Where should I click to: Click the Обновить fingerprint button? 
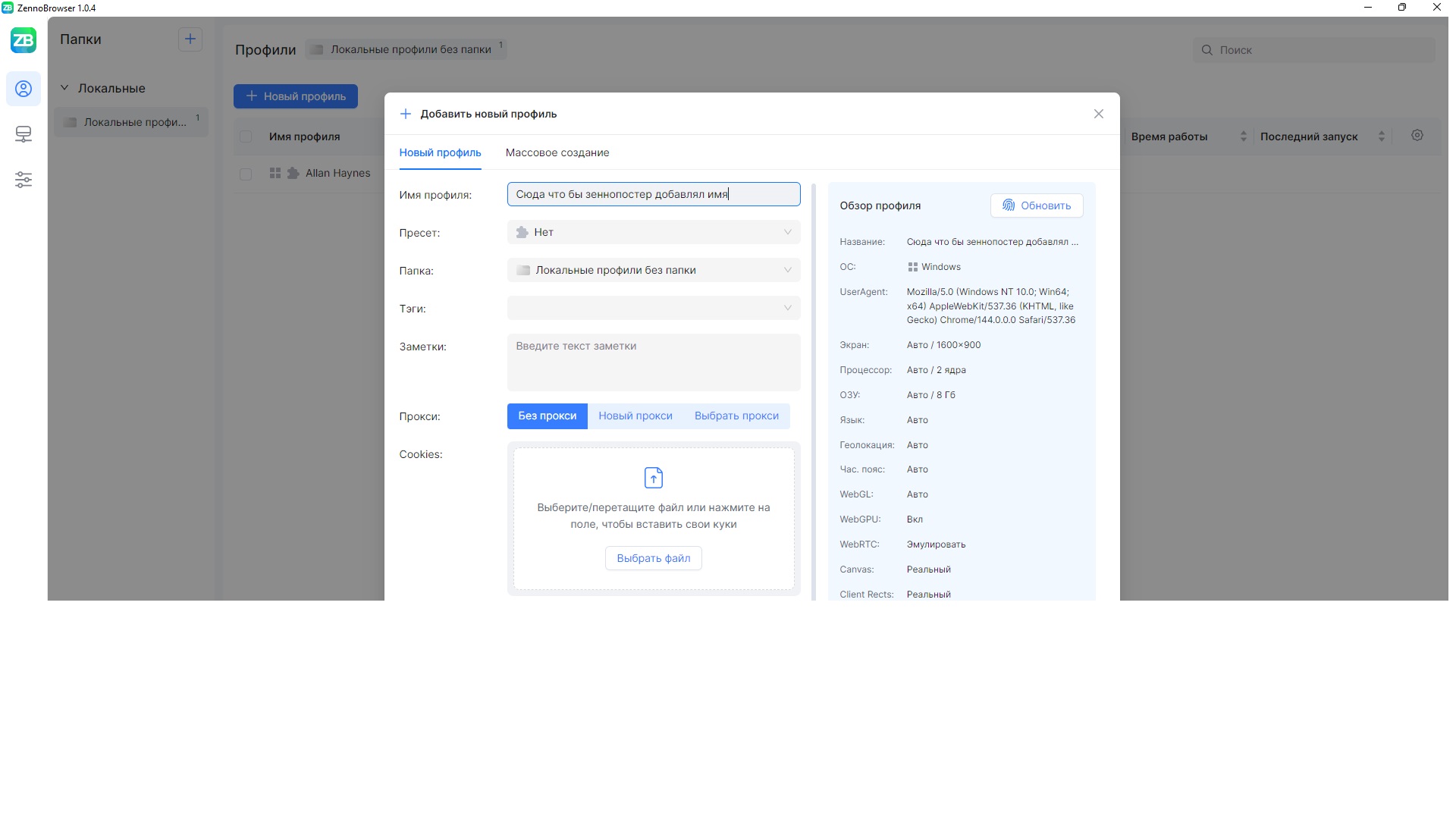coord(1036,206)
